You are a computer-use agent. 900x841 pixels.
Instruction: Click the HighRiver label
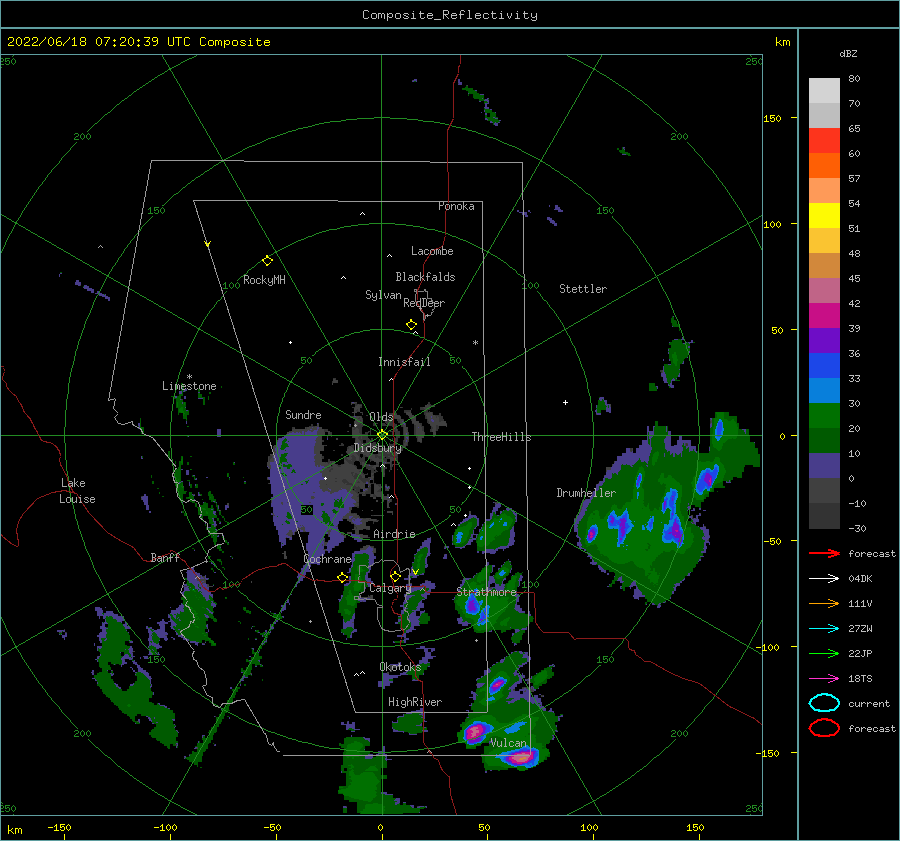pyautogui.click(x=415, y=702)
